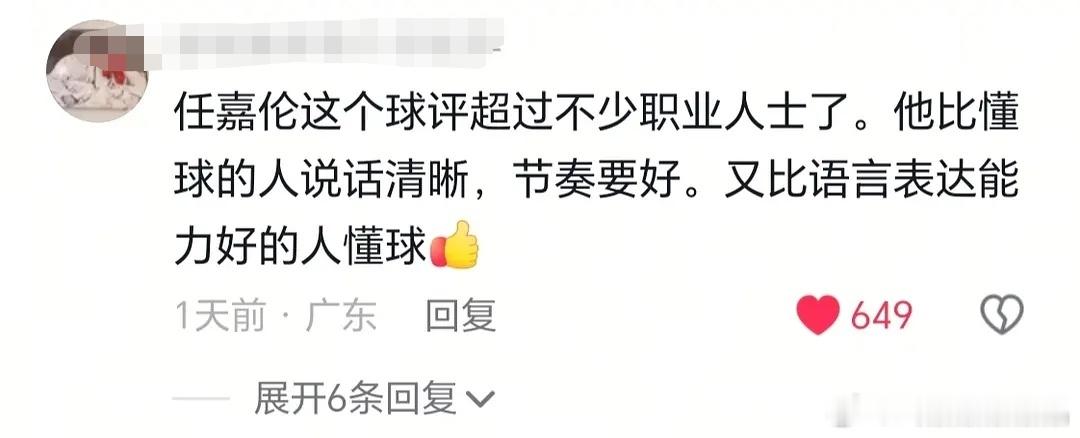Click the 649 like count

pyautogui.click(x=882, y=316)
